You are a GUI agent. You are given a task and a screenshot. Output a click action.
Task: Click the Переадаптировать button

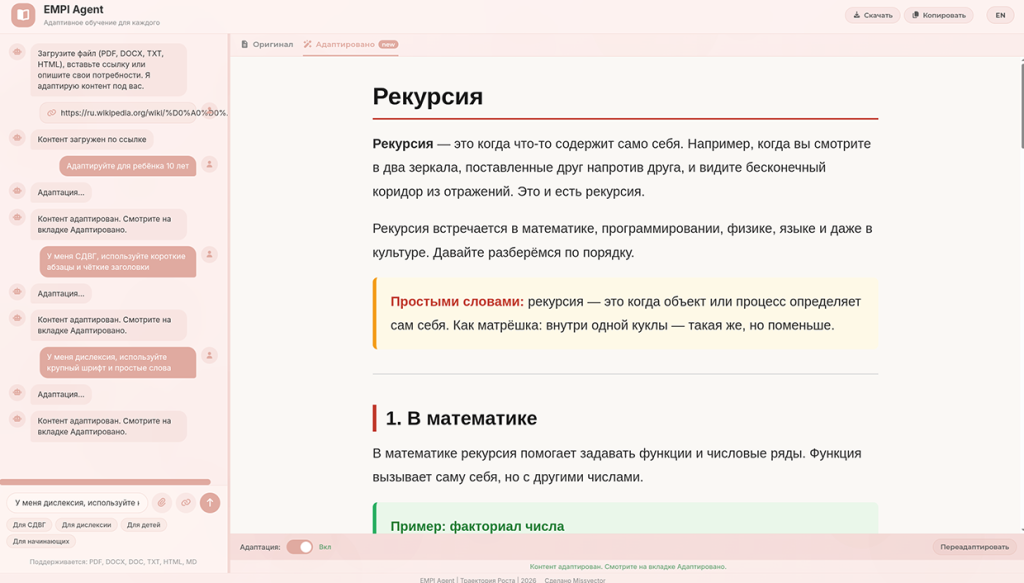click(x=974, y=547)
